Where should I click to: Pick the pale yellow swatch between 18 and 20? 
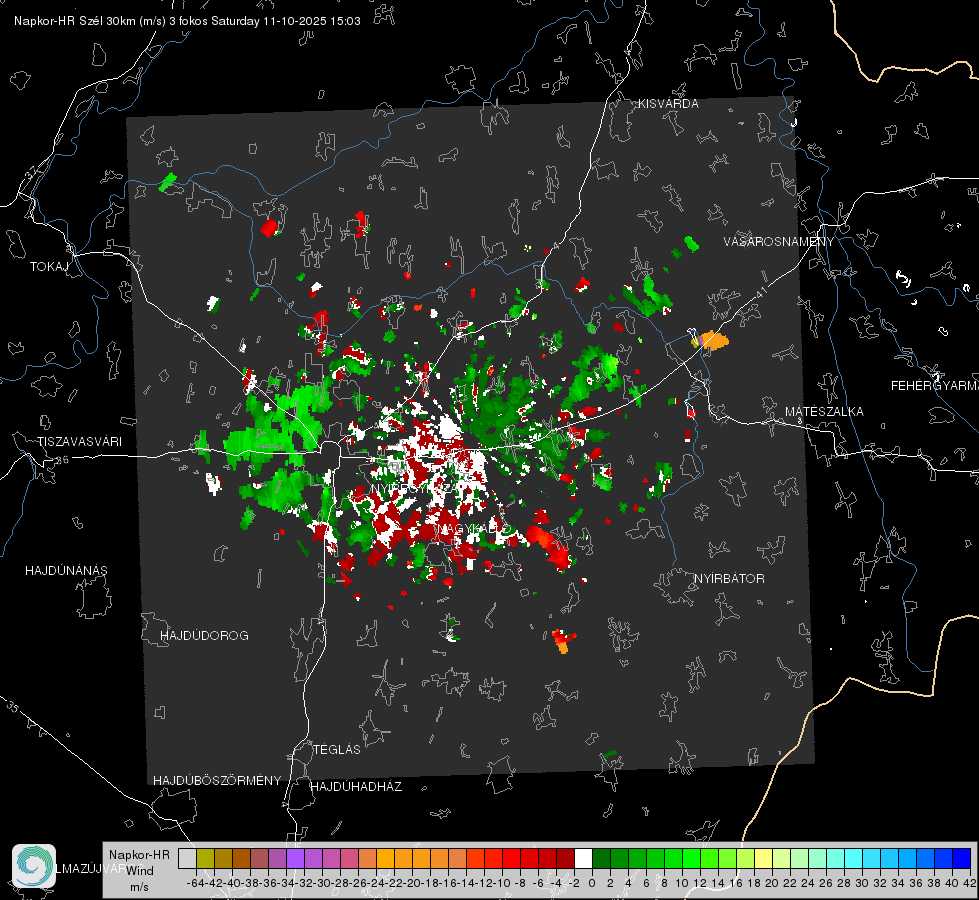[763, 858]
